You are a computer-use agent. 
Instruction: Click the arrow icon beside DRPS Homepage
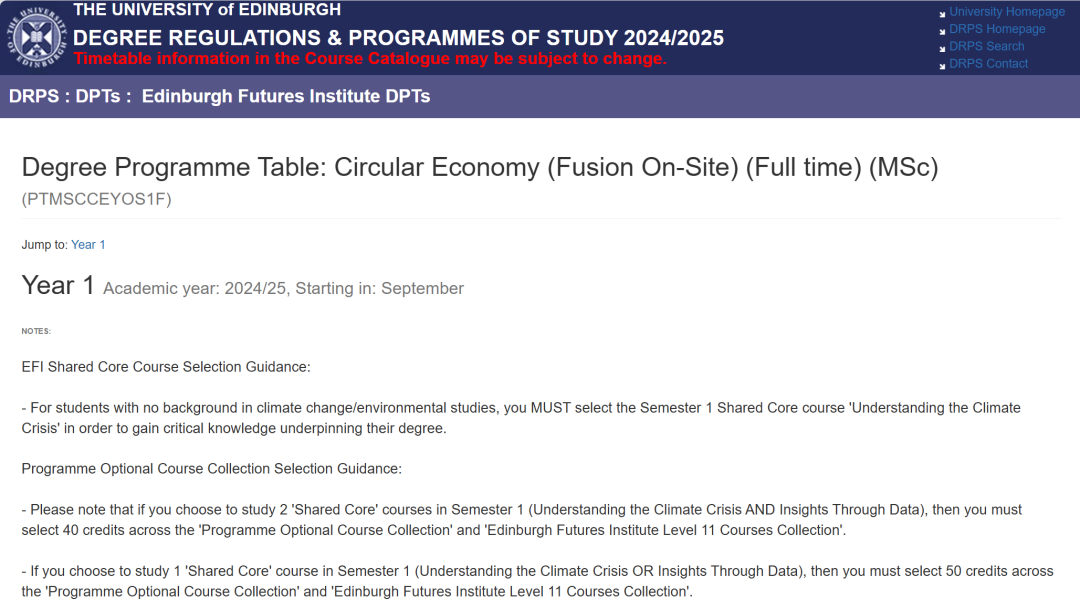click(942, 31)
